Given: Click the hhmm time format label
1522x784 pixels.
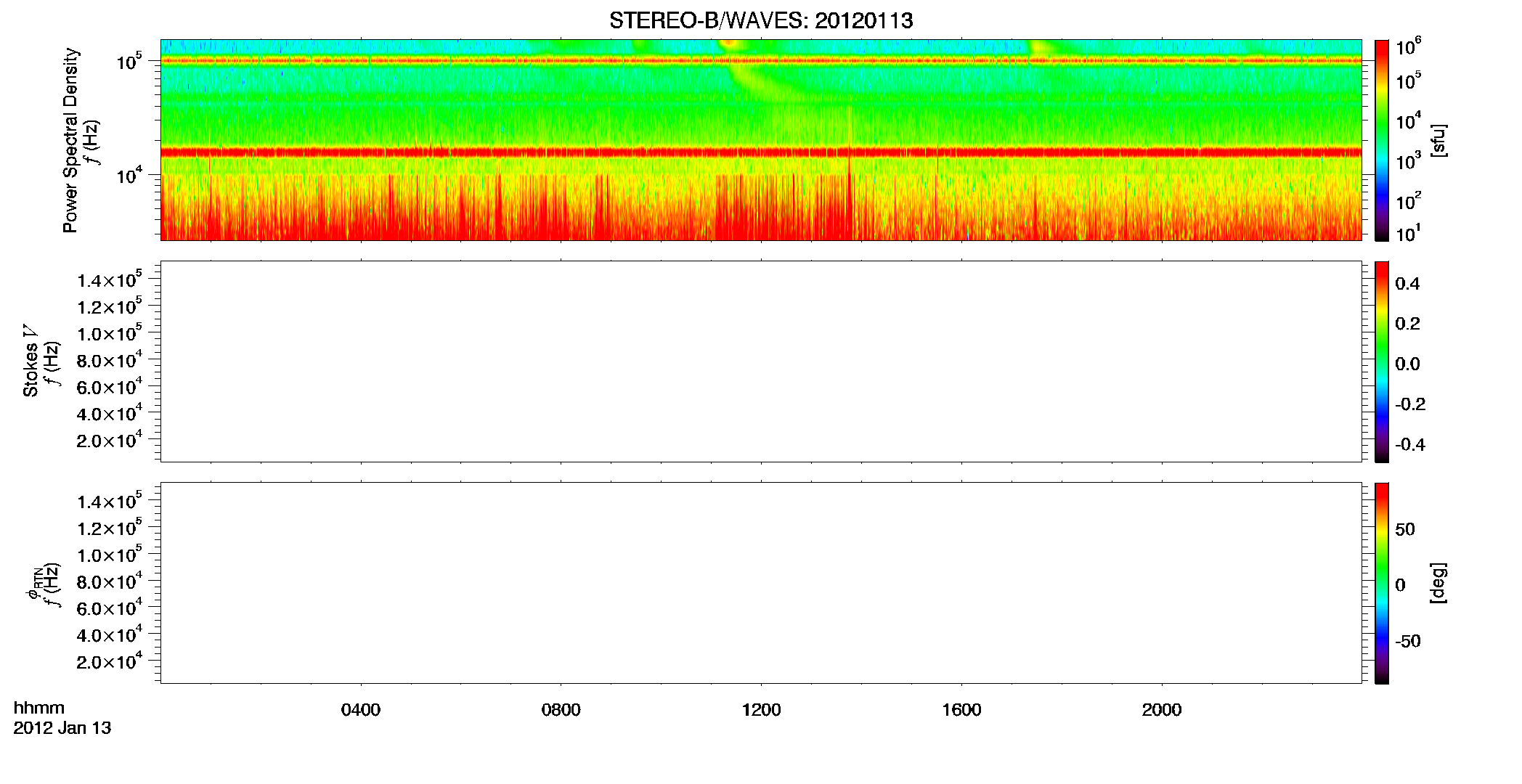Looking at the screenshot, I should (39, 709).
